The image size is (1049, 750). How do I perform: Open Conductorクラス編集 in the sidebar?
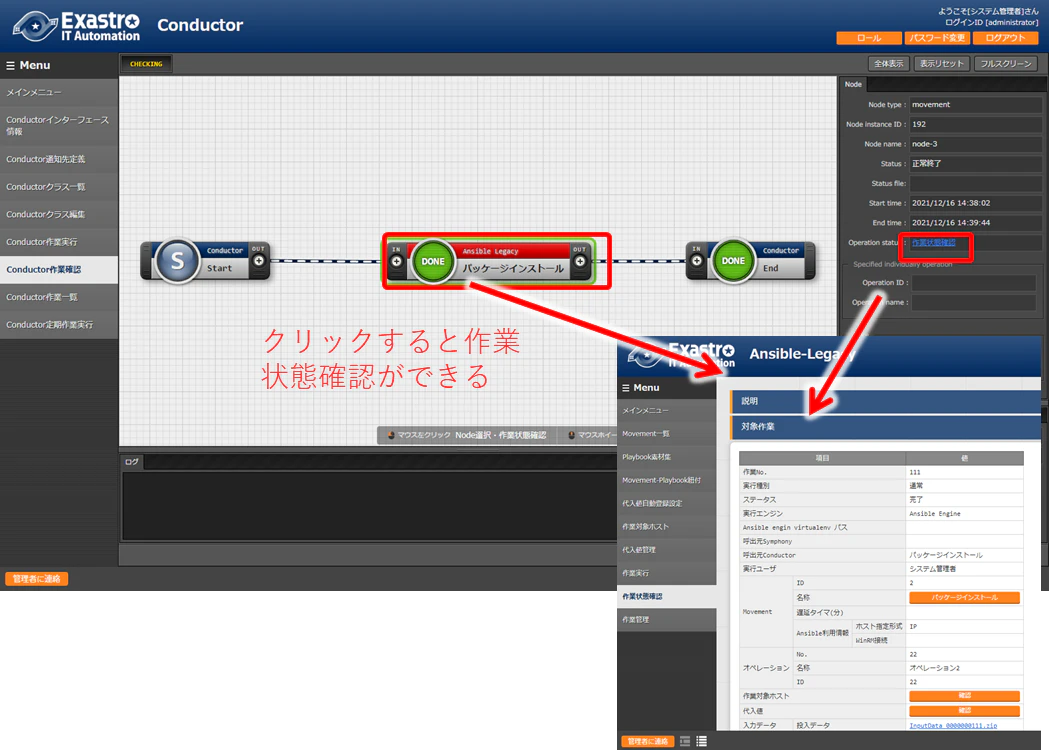[x=59, y=214]
